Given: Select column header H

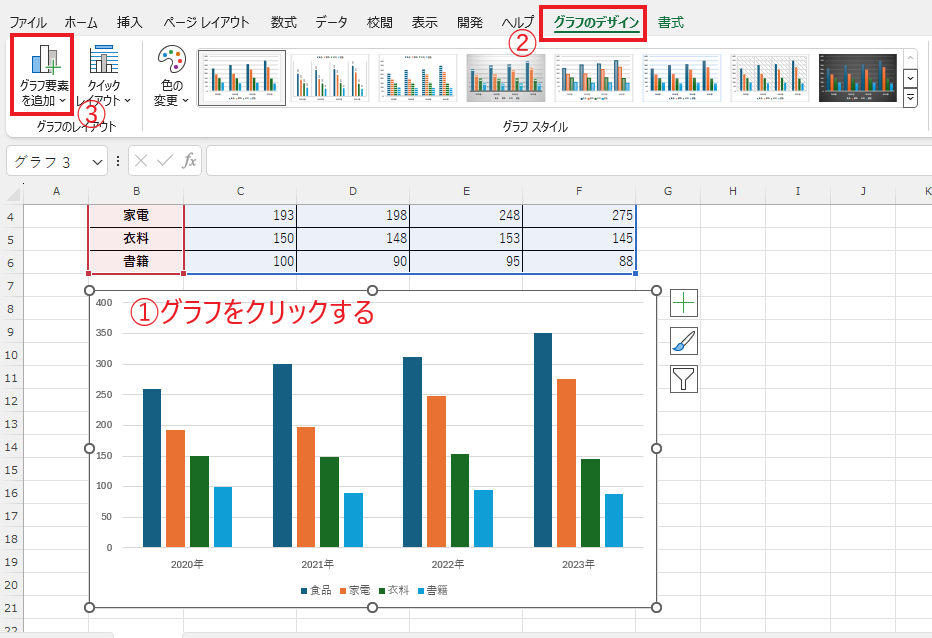Looking at the screenshot, I should [733, 191].
